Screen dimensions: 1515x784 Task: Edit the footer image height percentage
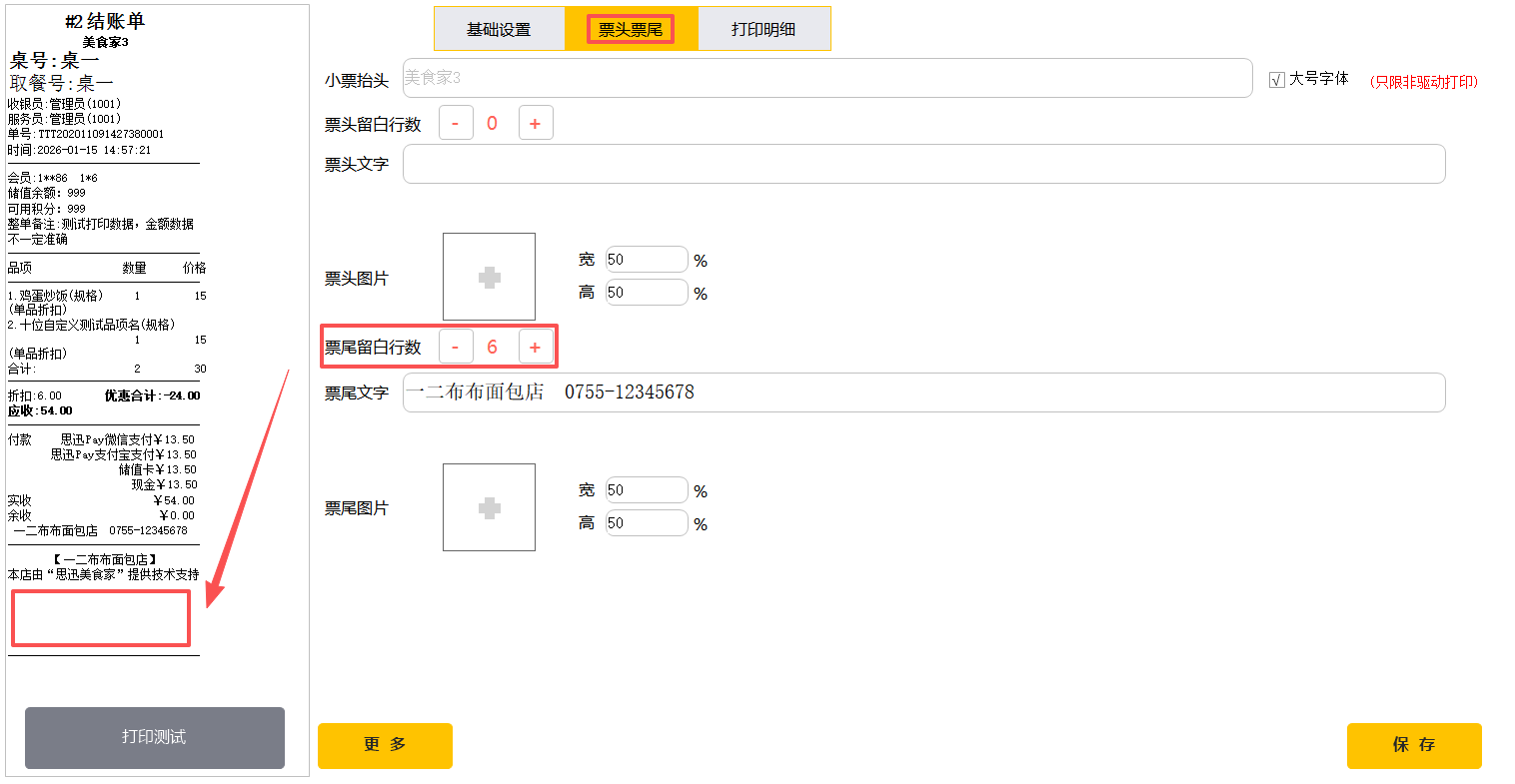(646, 523)
